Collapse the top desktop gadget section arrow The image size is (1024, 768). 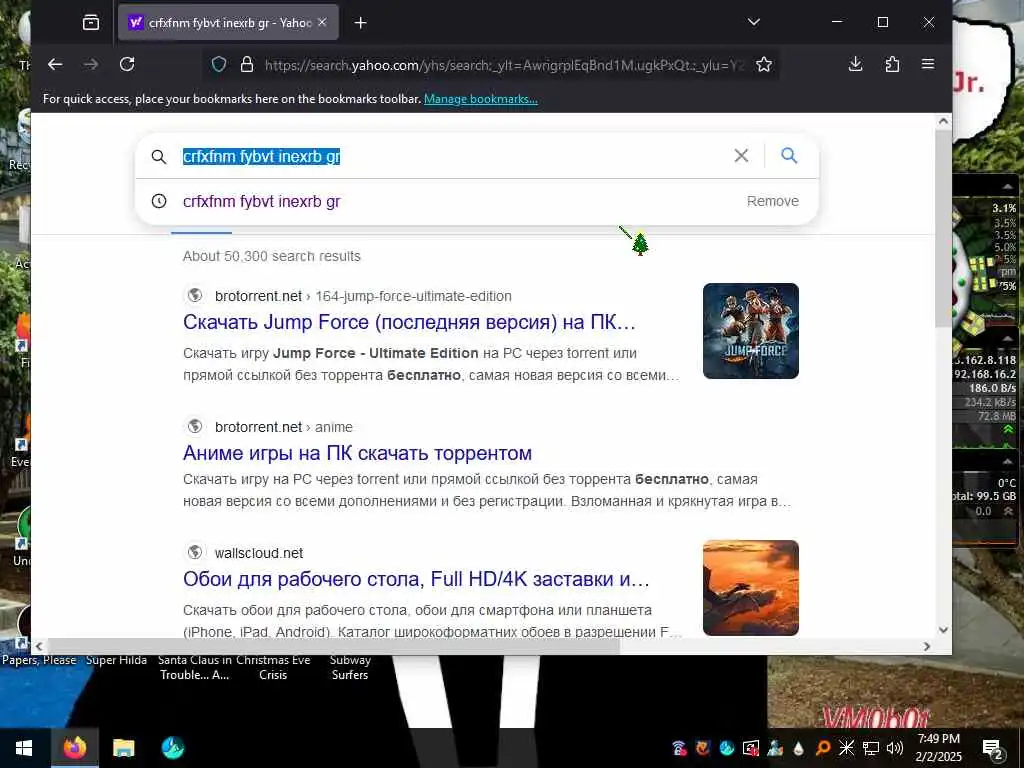tap(1008, 187)
